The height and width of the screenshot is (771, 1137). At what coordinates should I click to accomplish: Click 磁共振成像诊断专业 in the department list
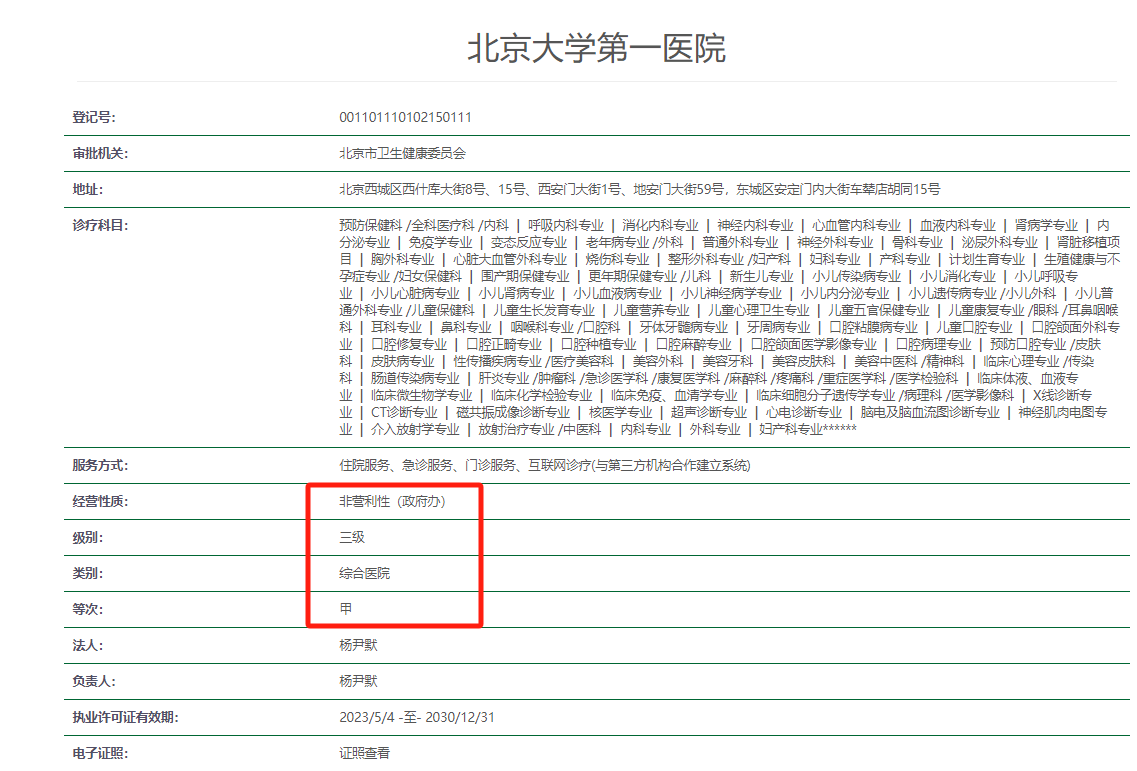pos(513,413)
